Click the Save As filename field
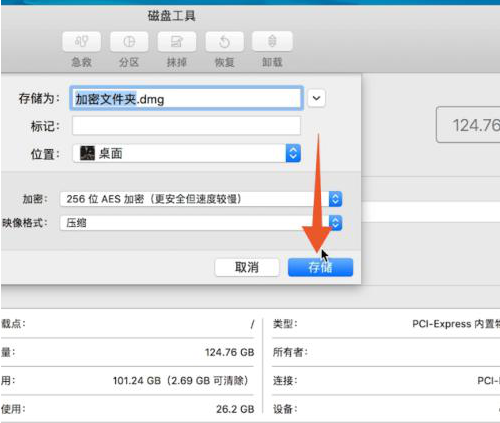500x423 pixels. [x=187, y=99]
